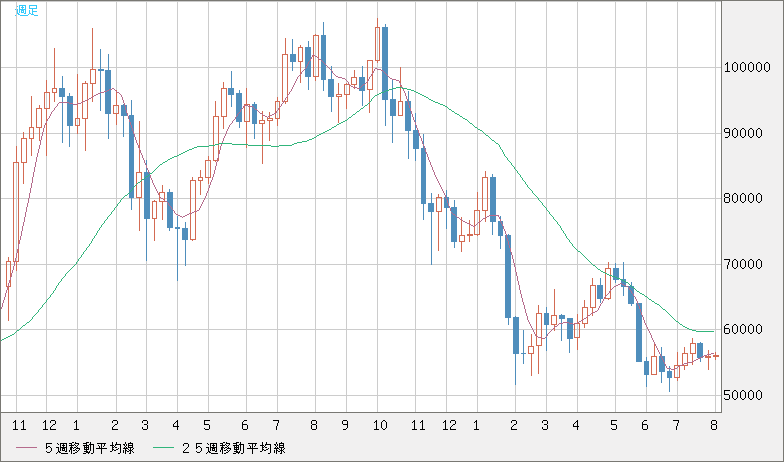The image size is (784, 462).
Task: Select the 100000 price axis label
Action: tap(747, 68)
